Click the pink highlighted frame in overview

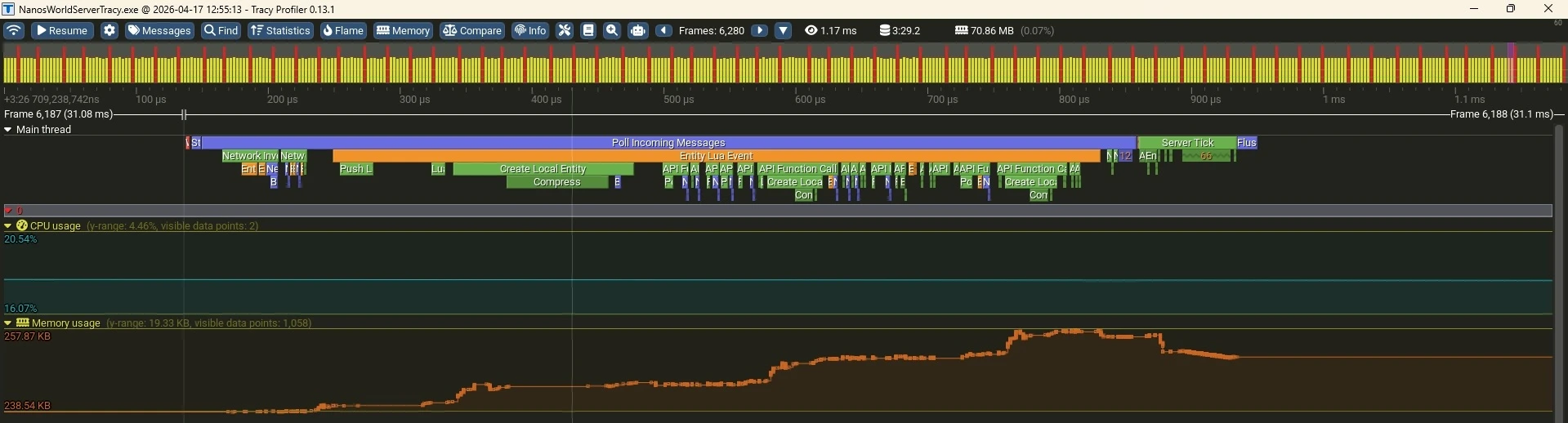tap(1512, 62)
